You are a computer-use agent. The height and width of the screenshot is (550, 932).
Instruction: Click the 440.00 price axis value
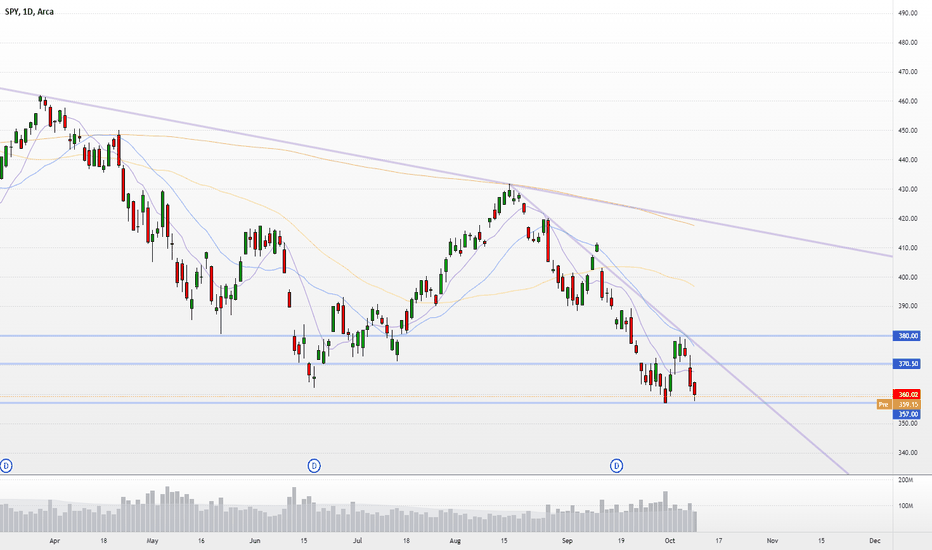pyautogui.click(x=908, y=160)
